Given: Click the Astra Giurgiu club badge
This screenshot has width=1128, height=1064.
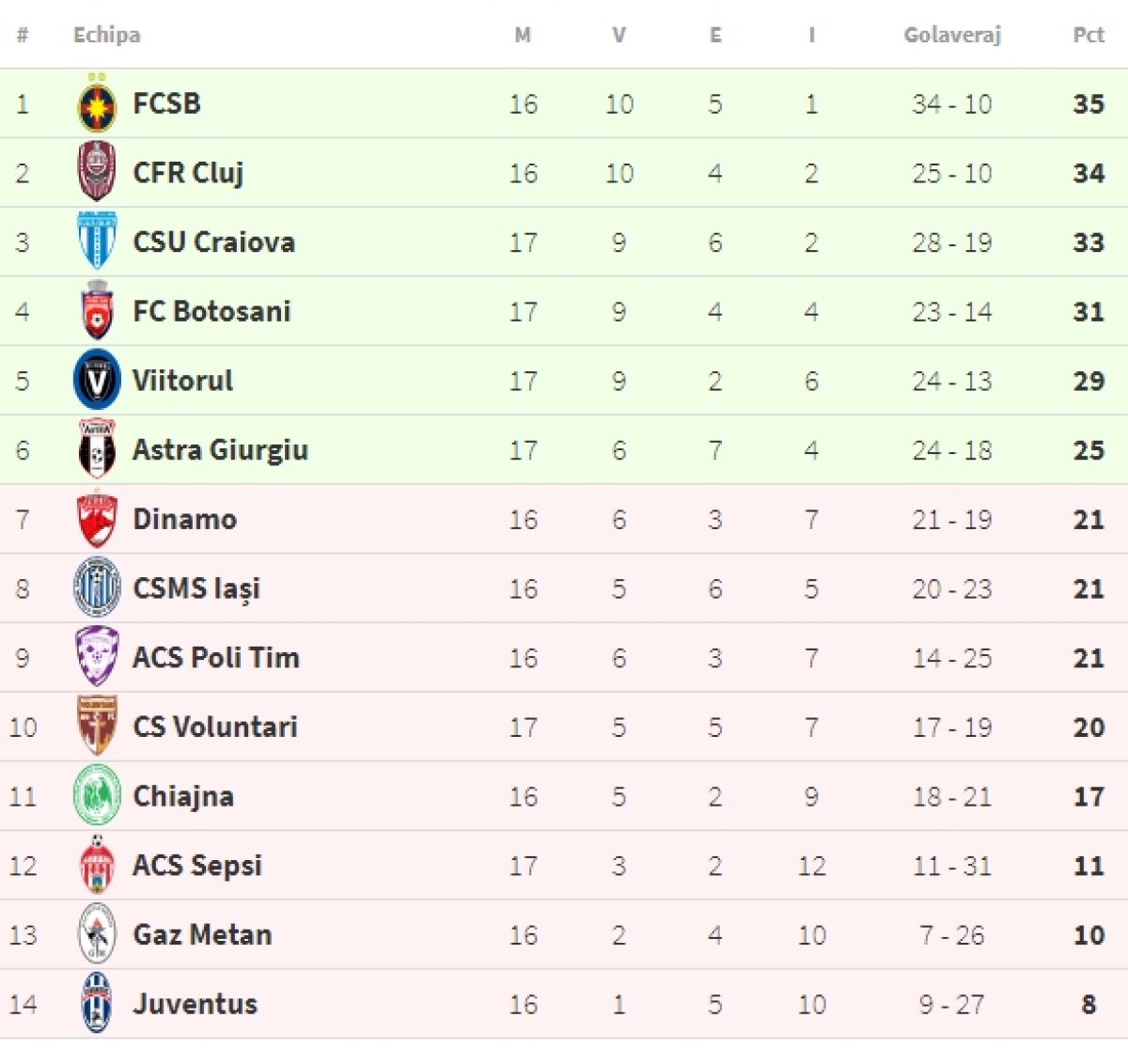Looking at the screenshot, I should [x=97, y=449].
